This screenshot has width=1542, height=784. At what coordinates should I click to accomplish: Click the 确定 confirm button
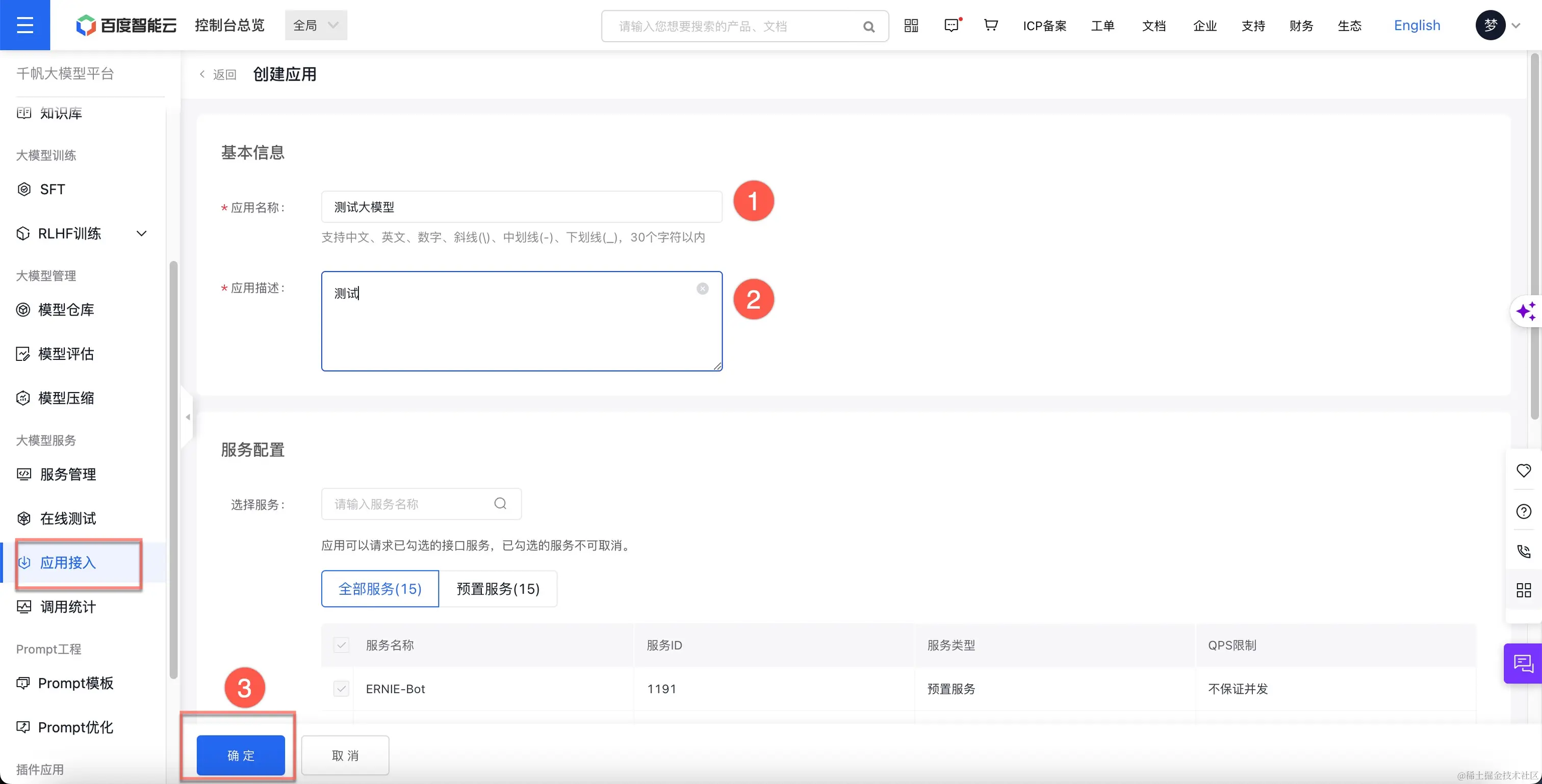coord(241,755)
